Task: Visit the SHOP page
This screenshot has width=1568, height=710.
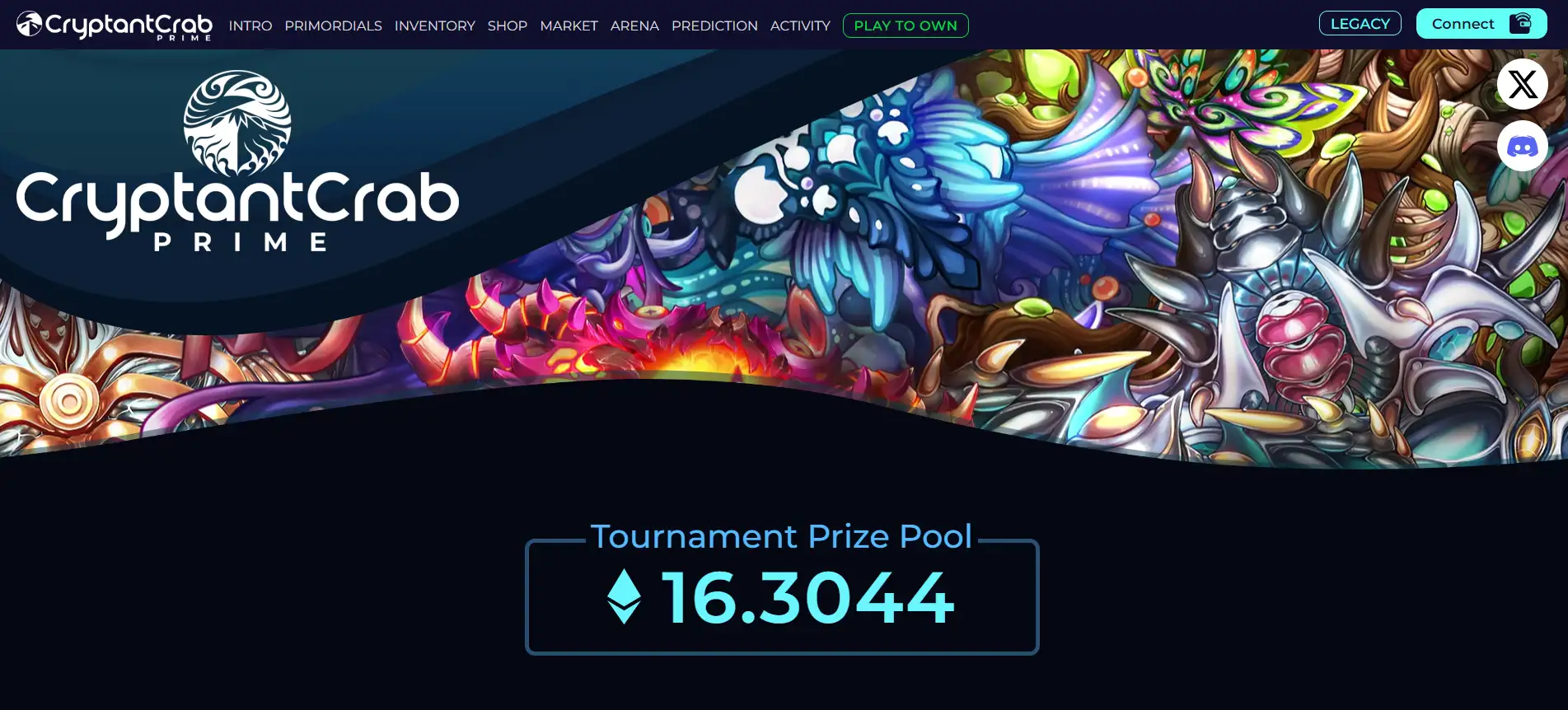Action: [x=508, y=26]
